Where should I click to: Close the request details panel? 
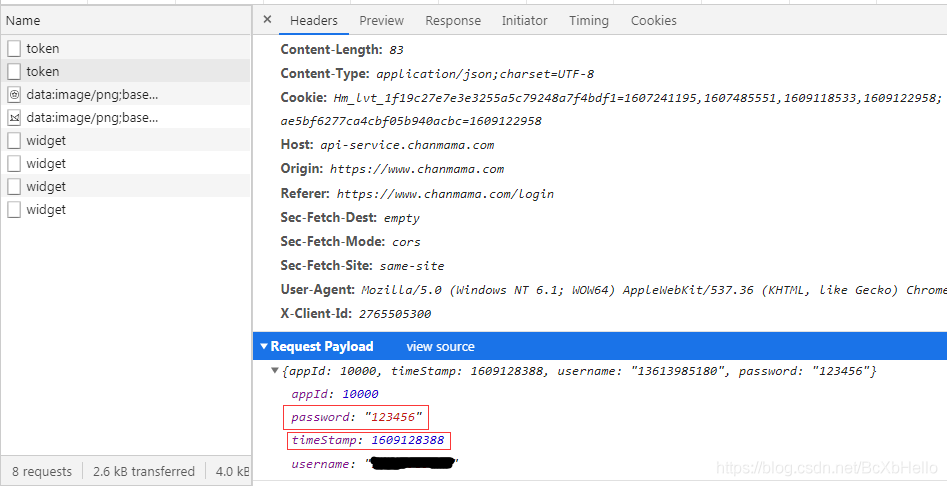click(268, 19)
